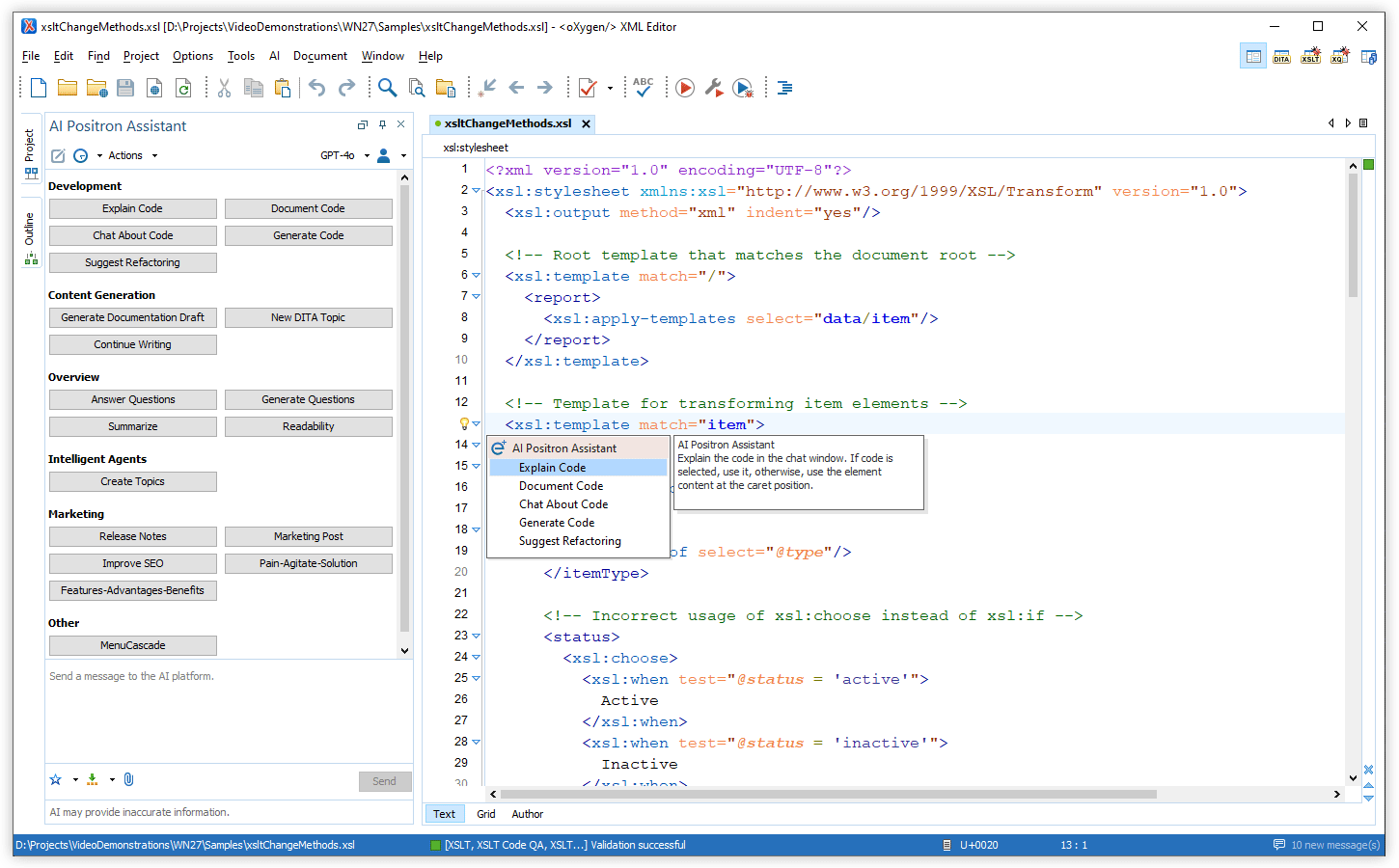Click the Last Modification arrow icon

click(x=487, y=88)
